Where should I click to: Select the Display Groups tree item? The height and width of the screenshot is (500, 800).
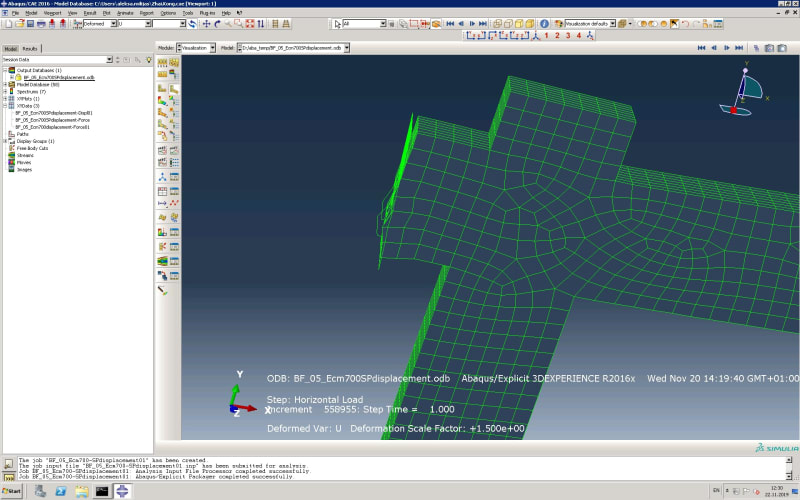click(35, 141)
